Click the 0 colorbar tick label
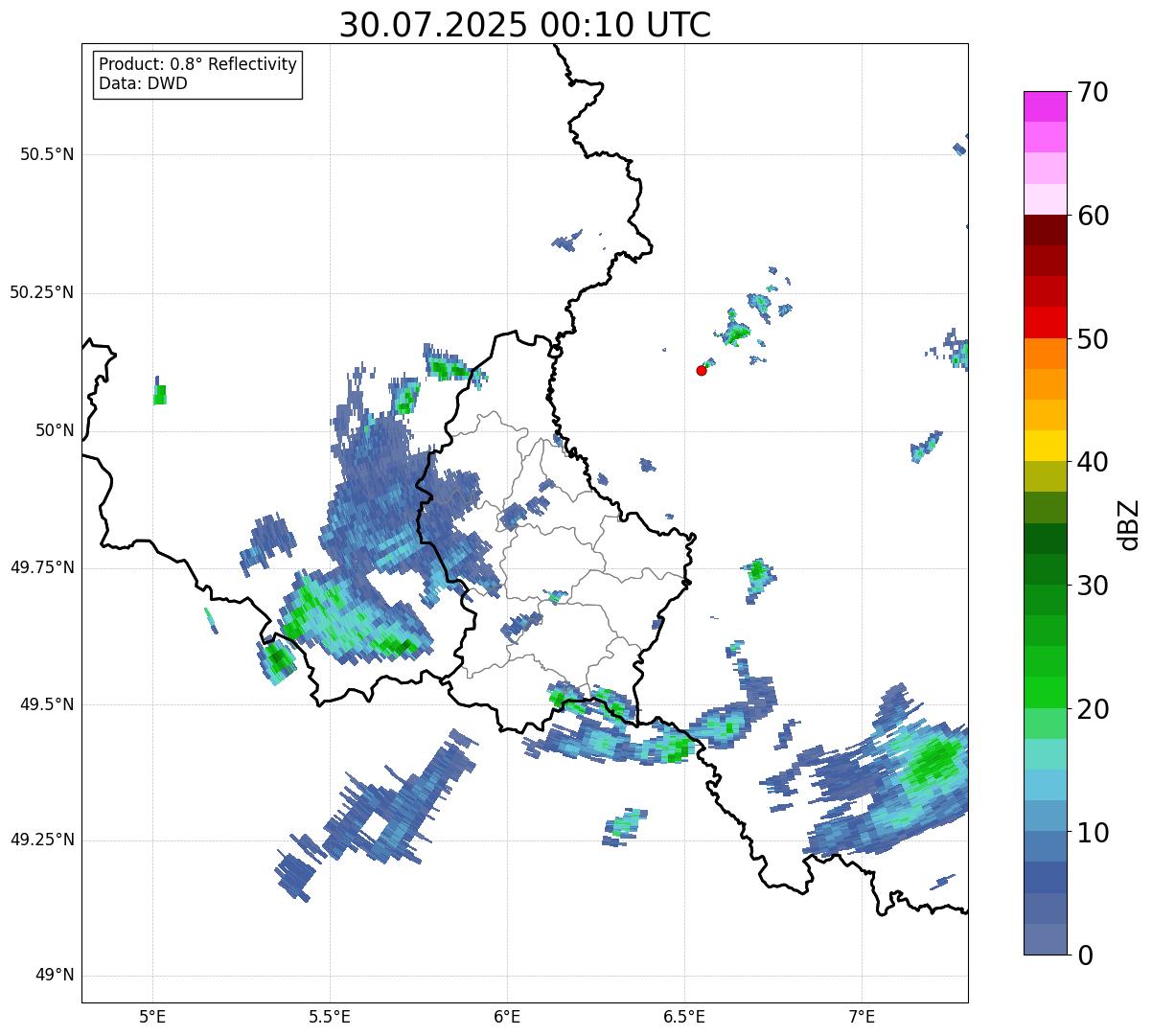 [1085, 955]
